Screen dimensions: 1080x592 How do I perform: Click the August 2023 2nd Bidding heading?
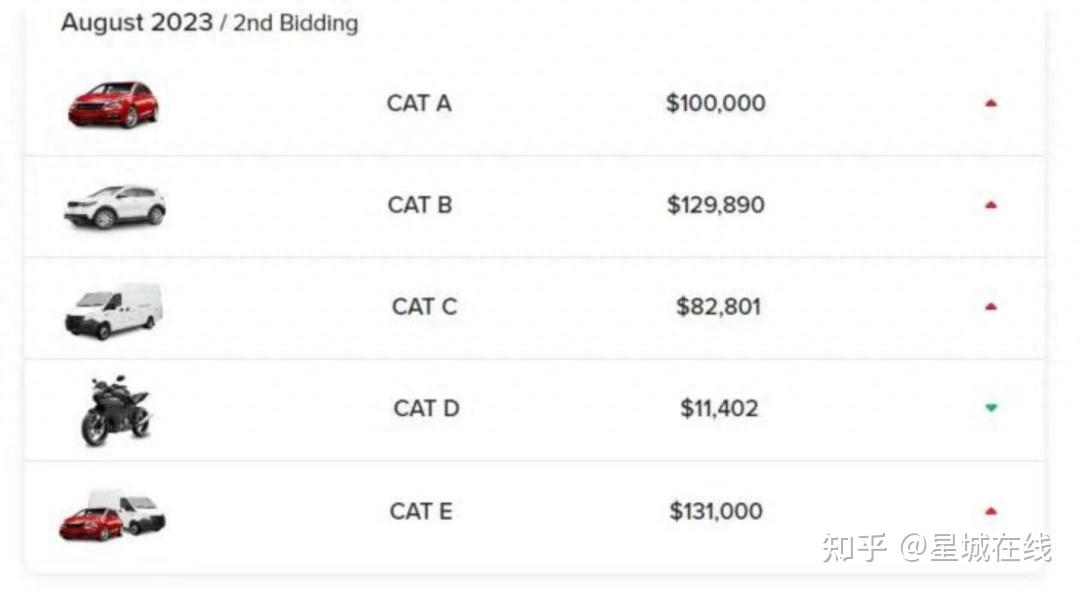(x=209, y=22)
